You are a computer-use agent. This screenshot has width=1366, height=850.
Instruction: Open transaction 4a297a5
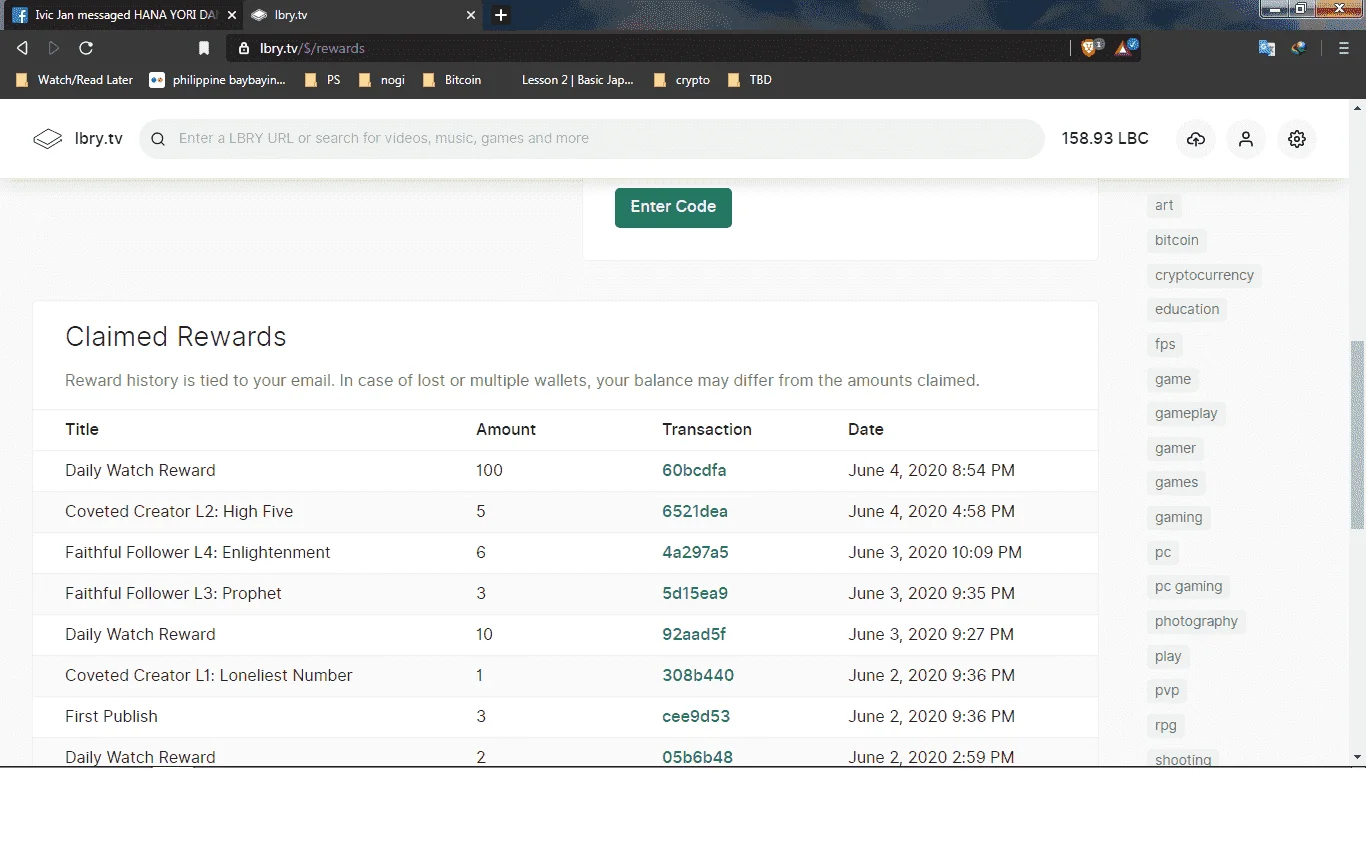tap(695, 552)
